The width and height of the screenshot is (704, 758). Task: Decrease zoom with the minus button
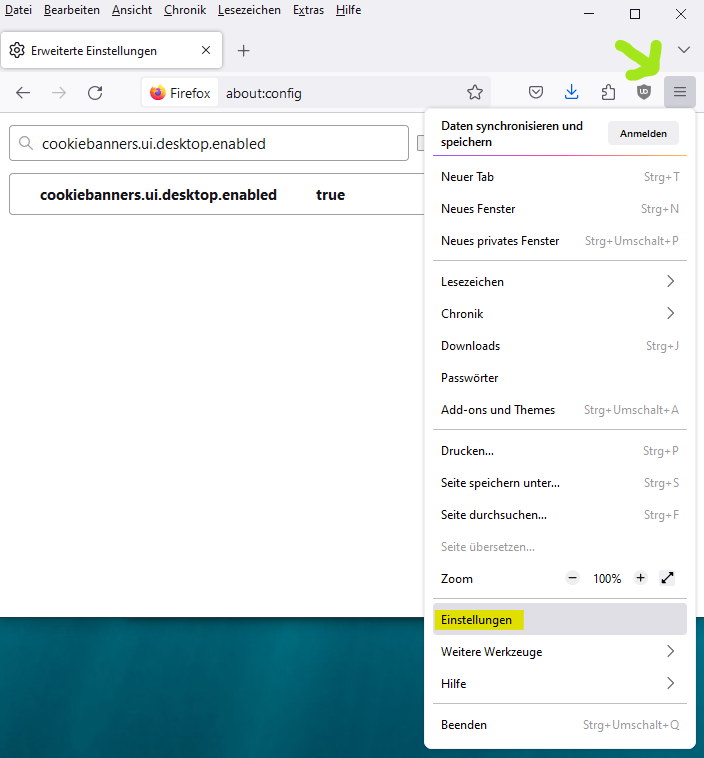click(x=573, y=578)
